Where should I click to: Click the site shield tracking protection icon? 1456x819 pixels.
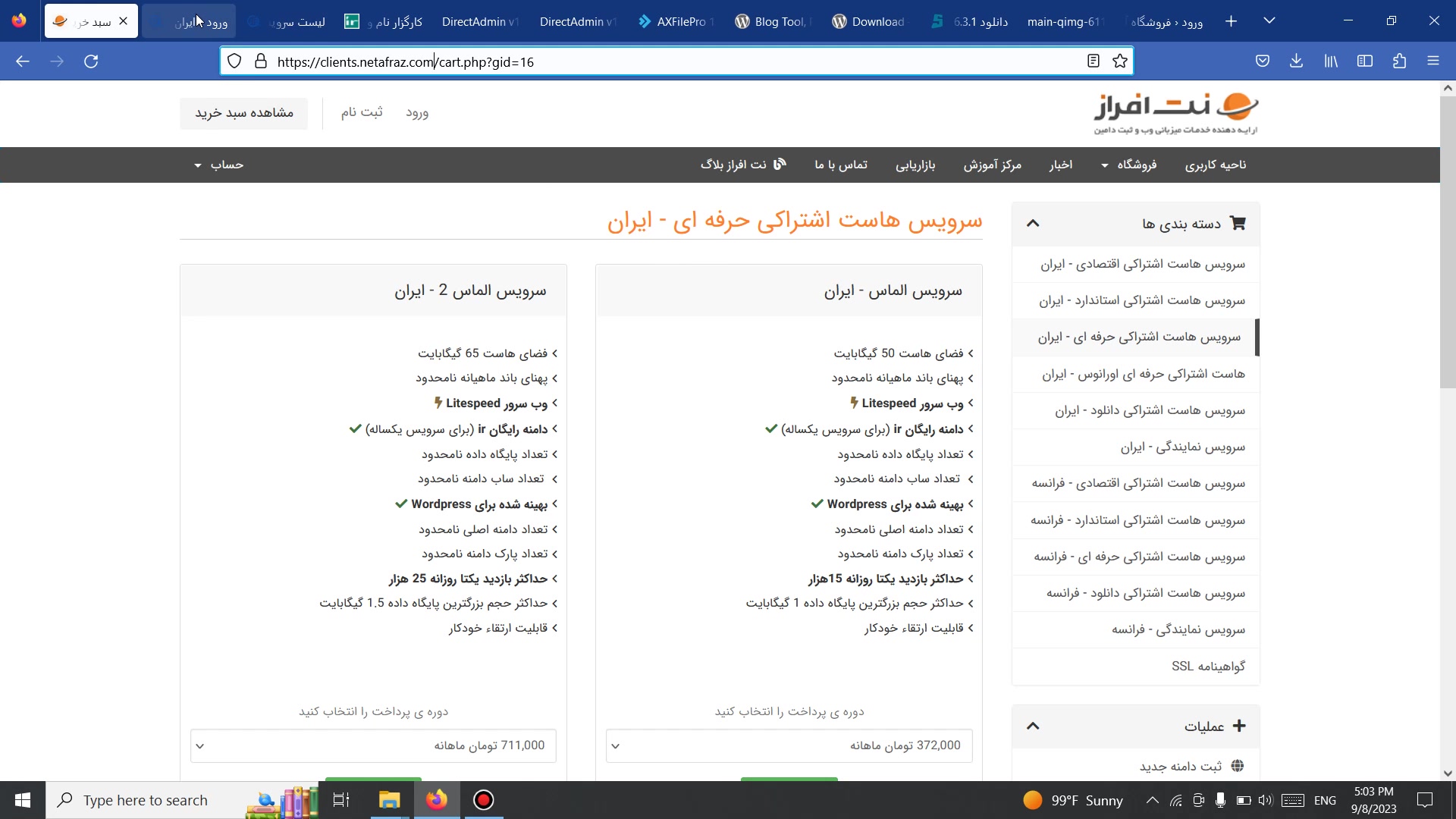coord(234,61)
